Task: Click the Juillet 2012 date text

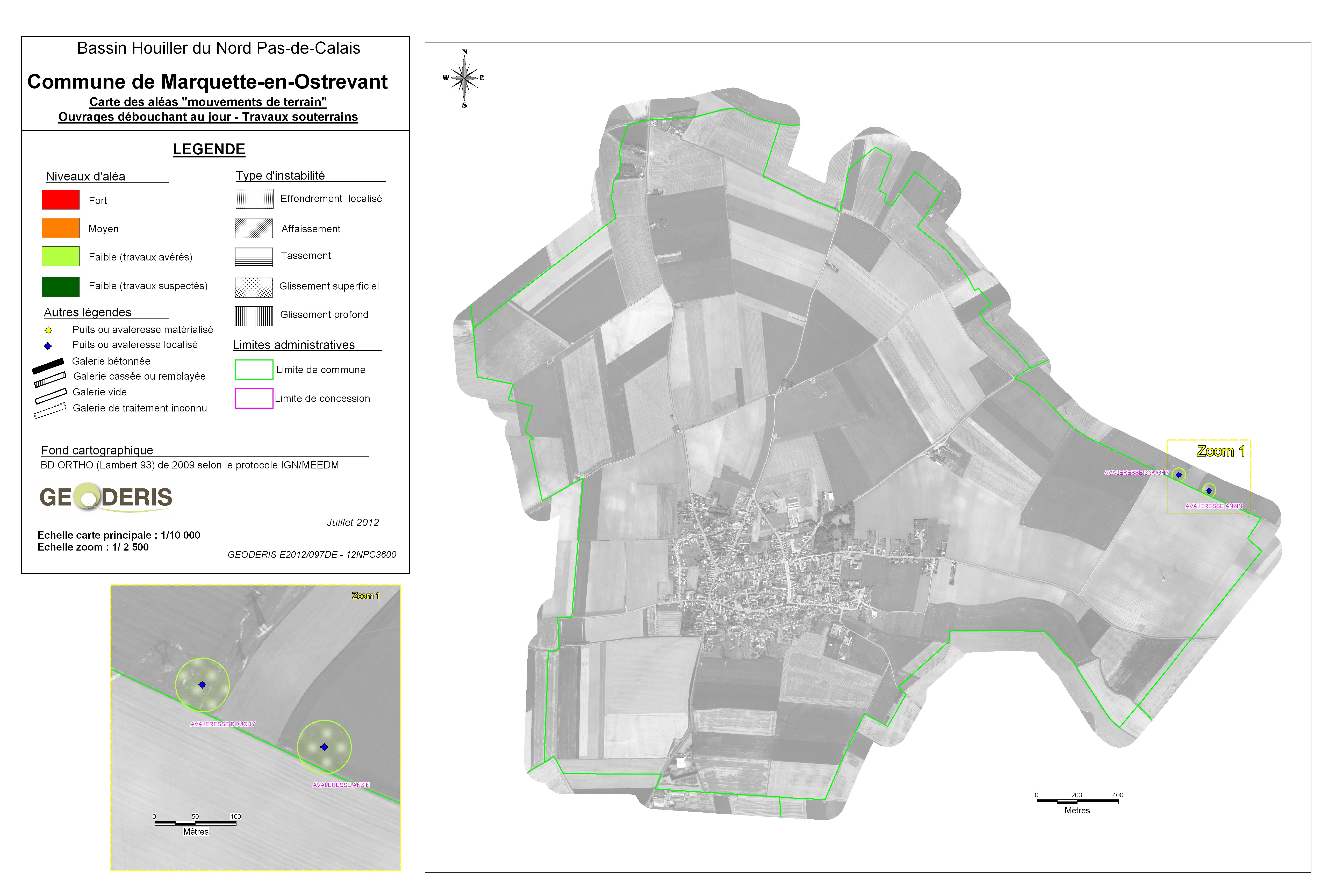Action: (353, 523)
